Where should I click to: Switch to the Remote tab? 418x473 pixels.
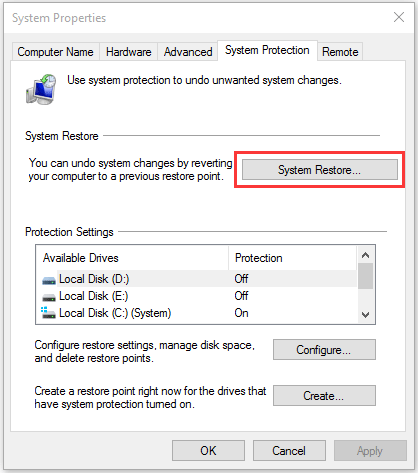[340, 52]
